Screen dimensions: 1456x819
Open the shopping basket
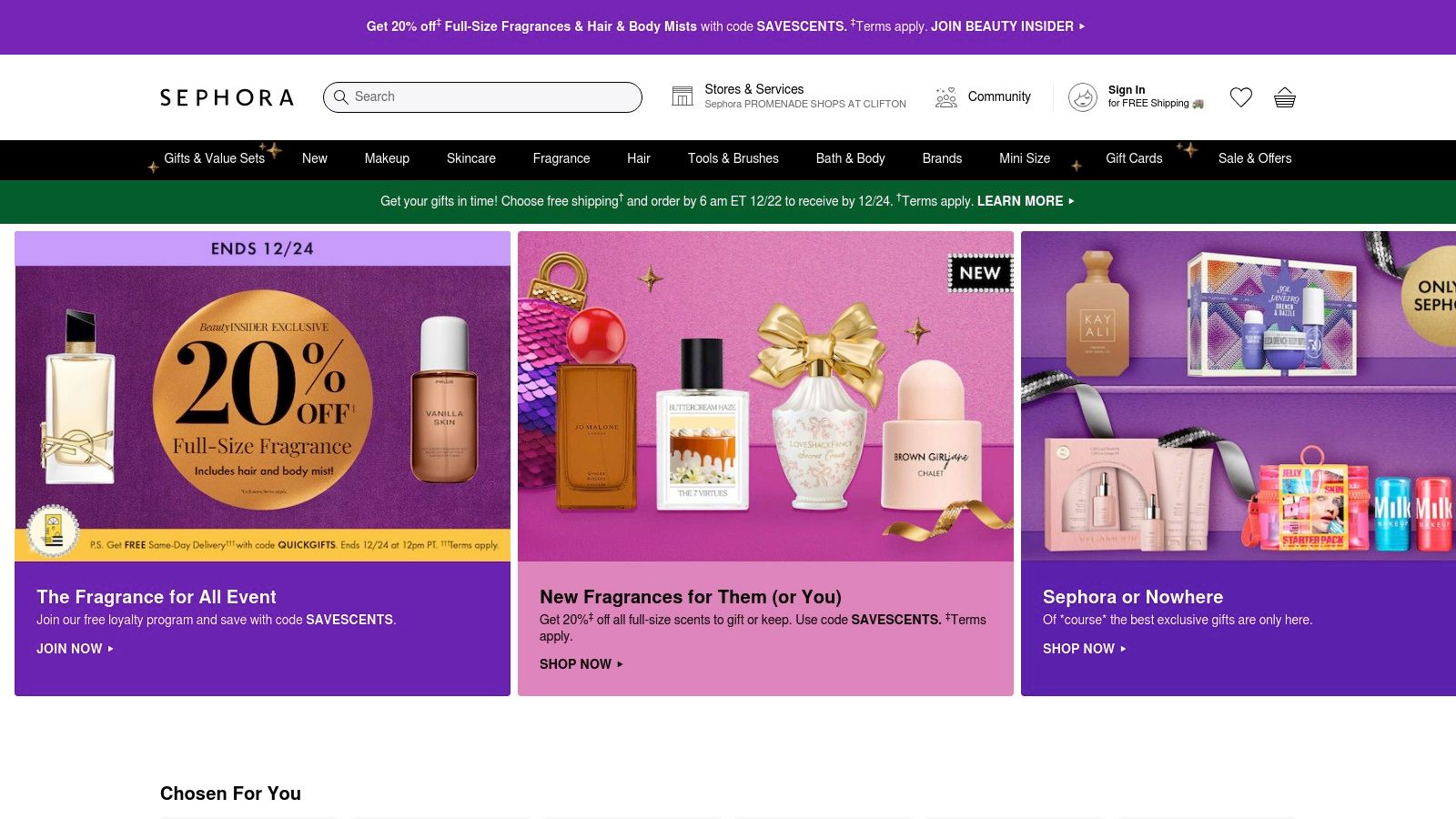(x=1284, y=97)
